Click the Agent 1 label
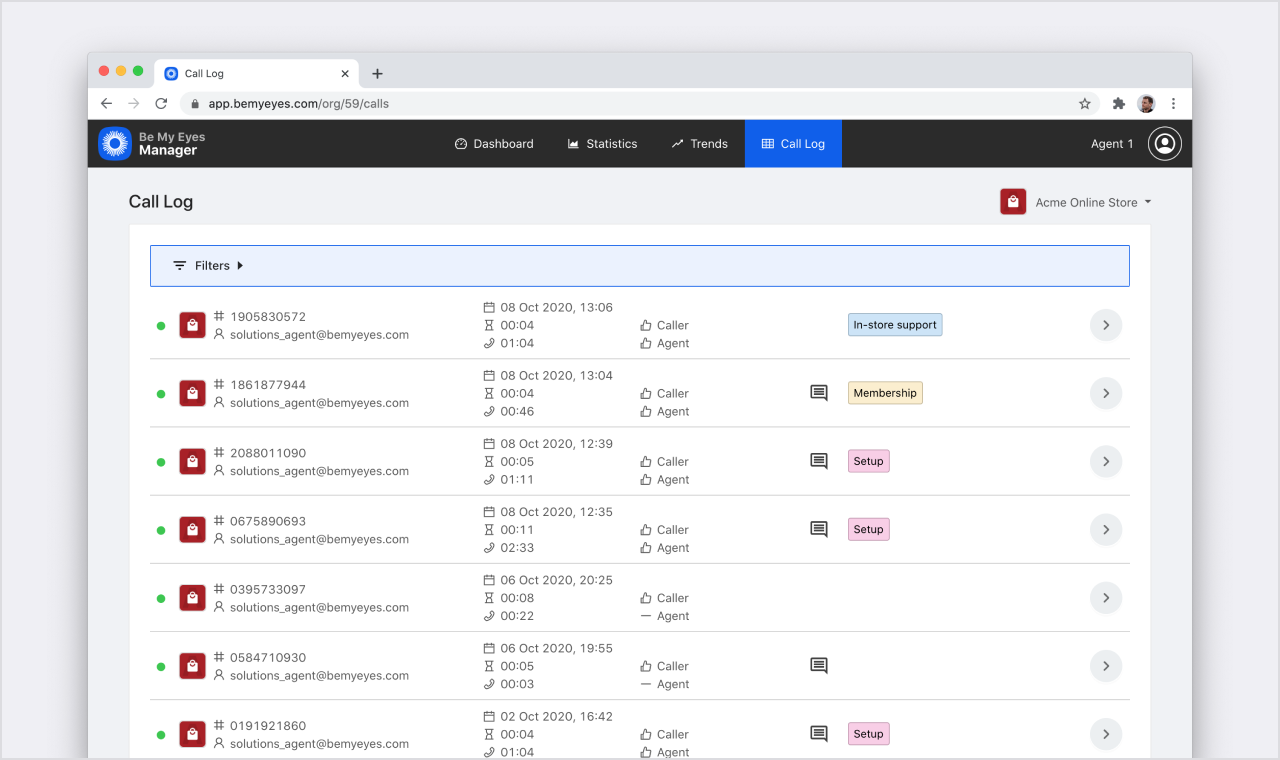Viewport: 1280px width, 760px height. pos(1112,144)
